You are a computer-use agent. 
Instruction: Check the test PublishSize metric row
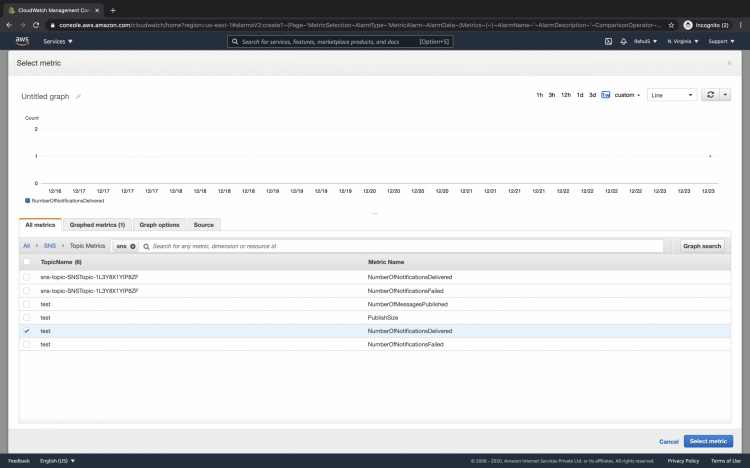click(x=27, y=317)
